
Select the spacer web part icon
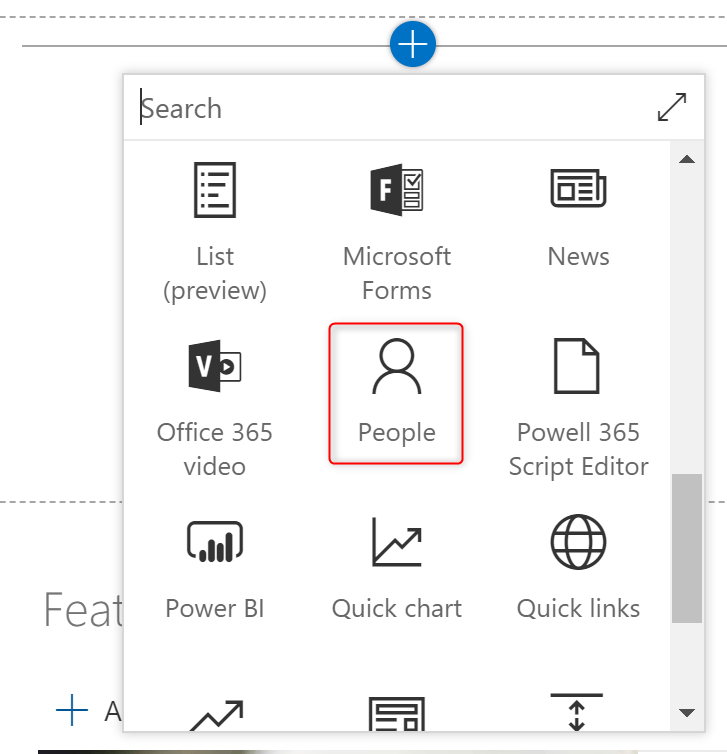click(x=577, y=712)
